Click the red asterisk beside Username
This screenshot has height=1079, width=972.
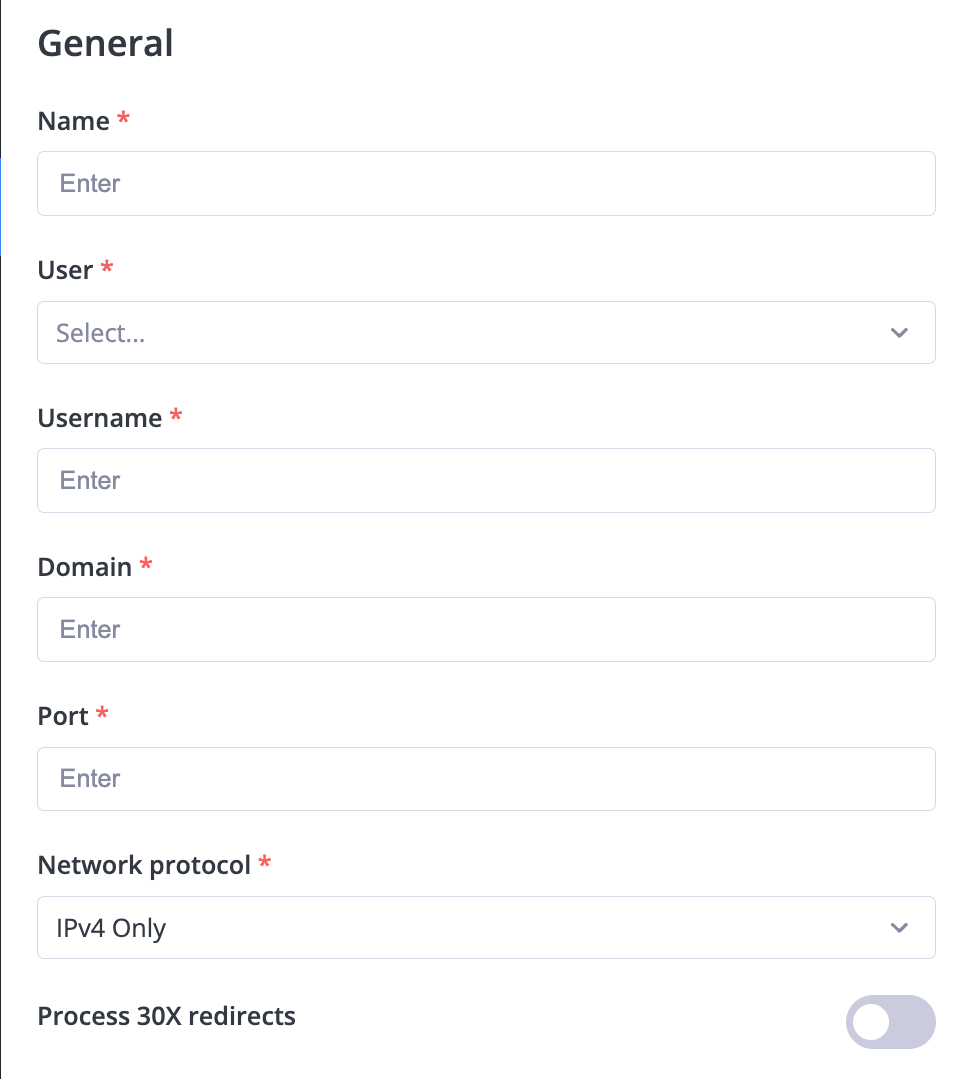point(176,414)
